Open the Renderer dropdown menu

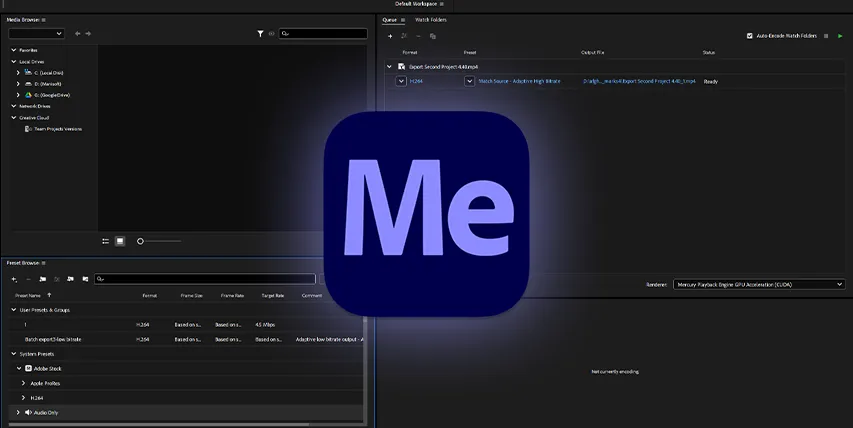click(759, 284)
